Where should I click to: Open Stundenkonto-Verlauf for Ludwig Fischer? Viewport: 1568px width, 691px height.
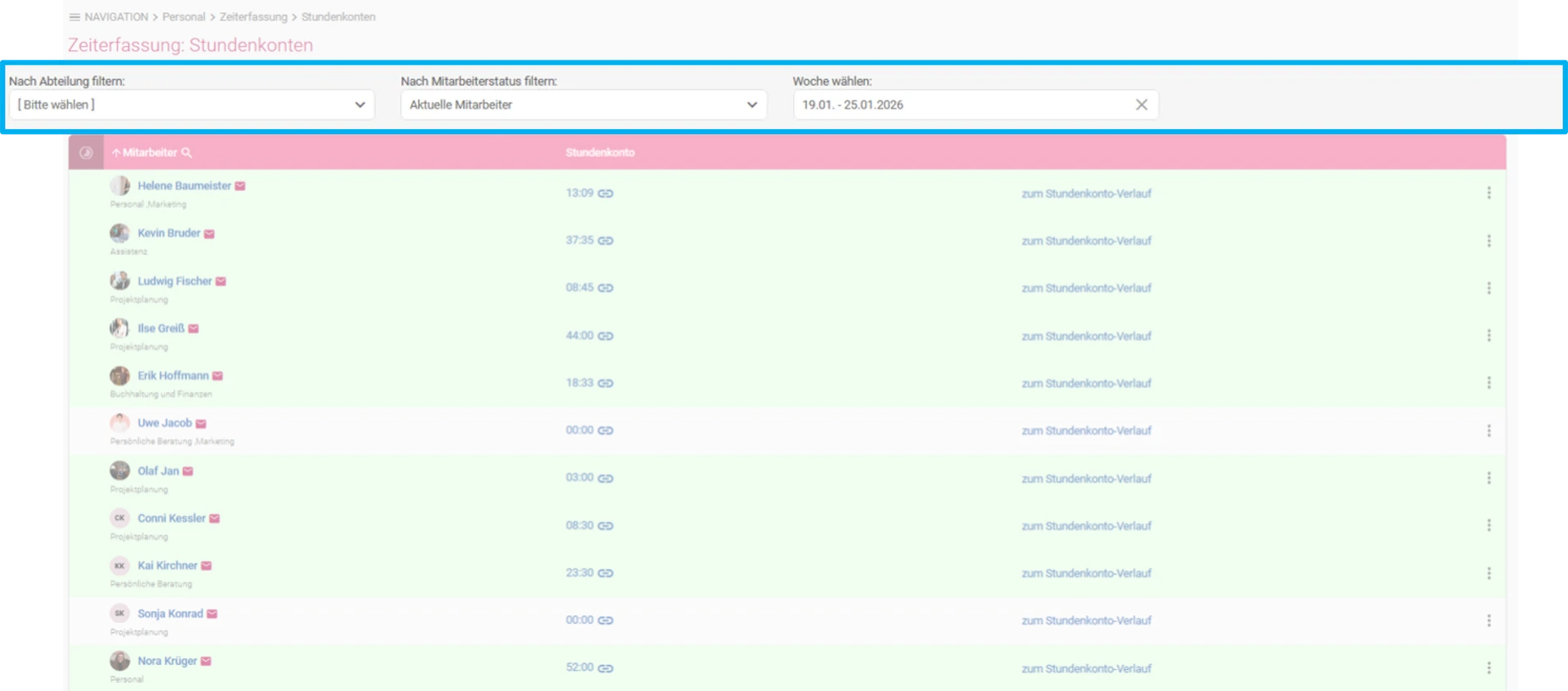pyautogui.click(x=1086, y=288)
